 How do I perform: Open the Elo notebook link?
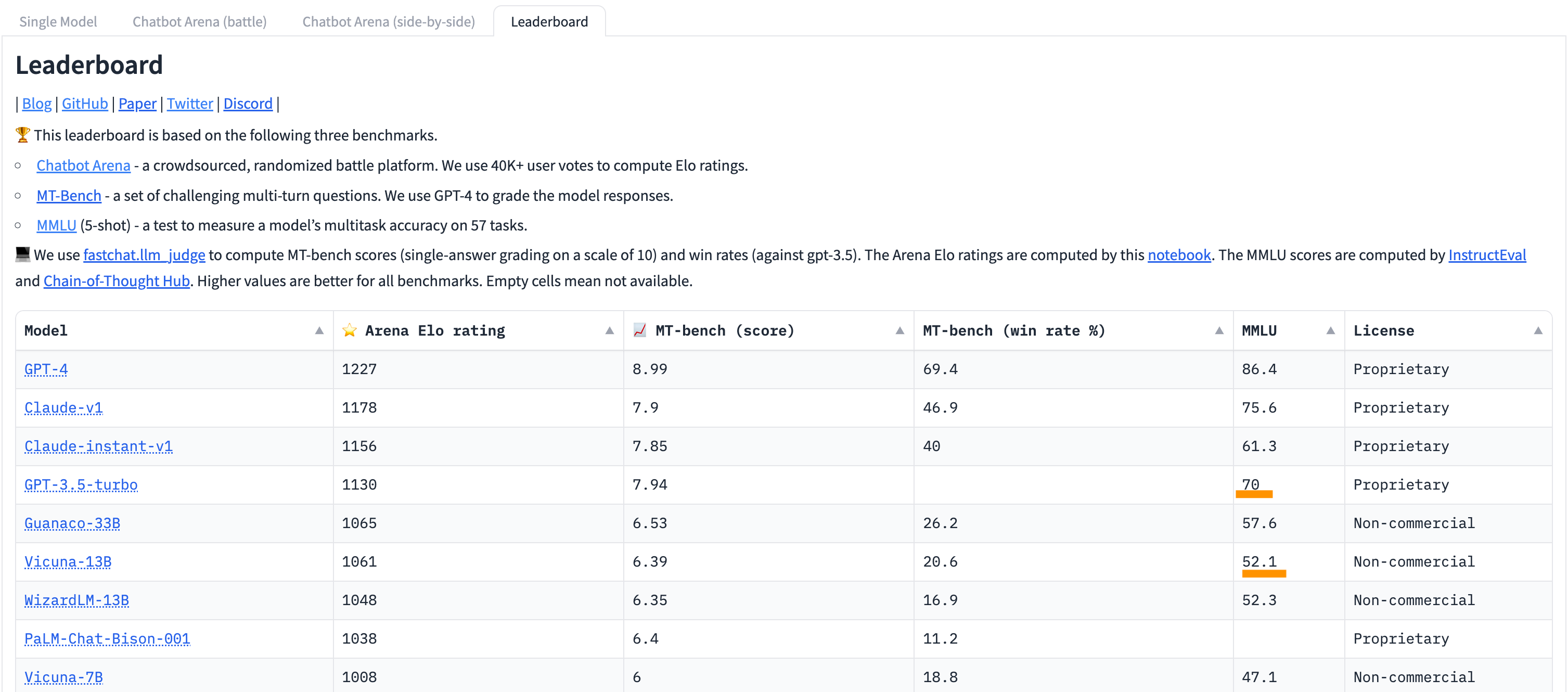click(x=1179, y=255)
